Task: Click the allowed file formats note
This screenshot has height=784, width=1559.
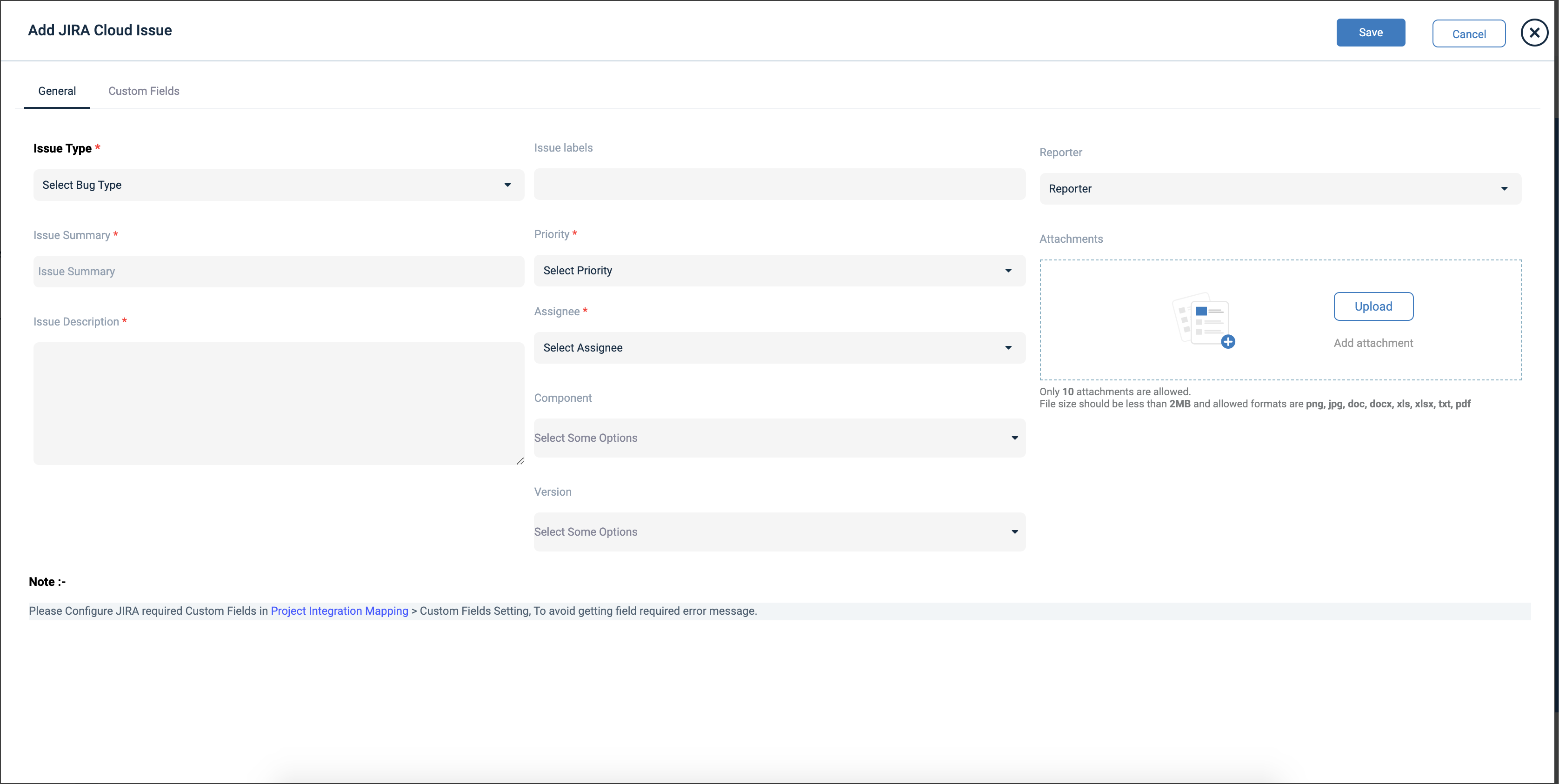Action: point(1254,404)
